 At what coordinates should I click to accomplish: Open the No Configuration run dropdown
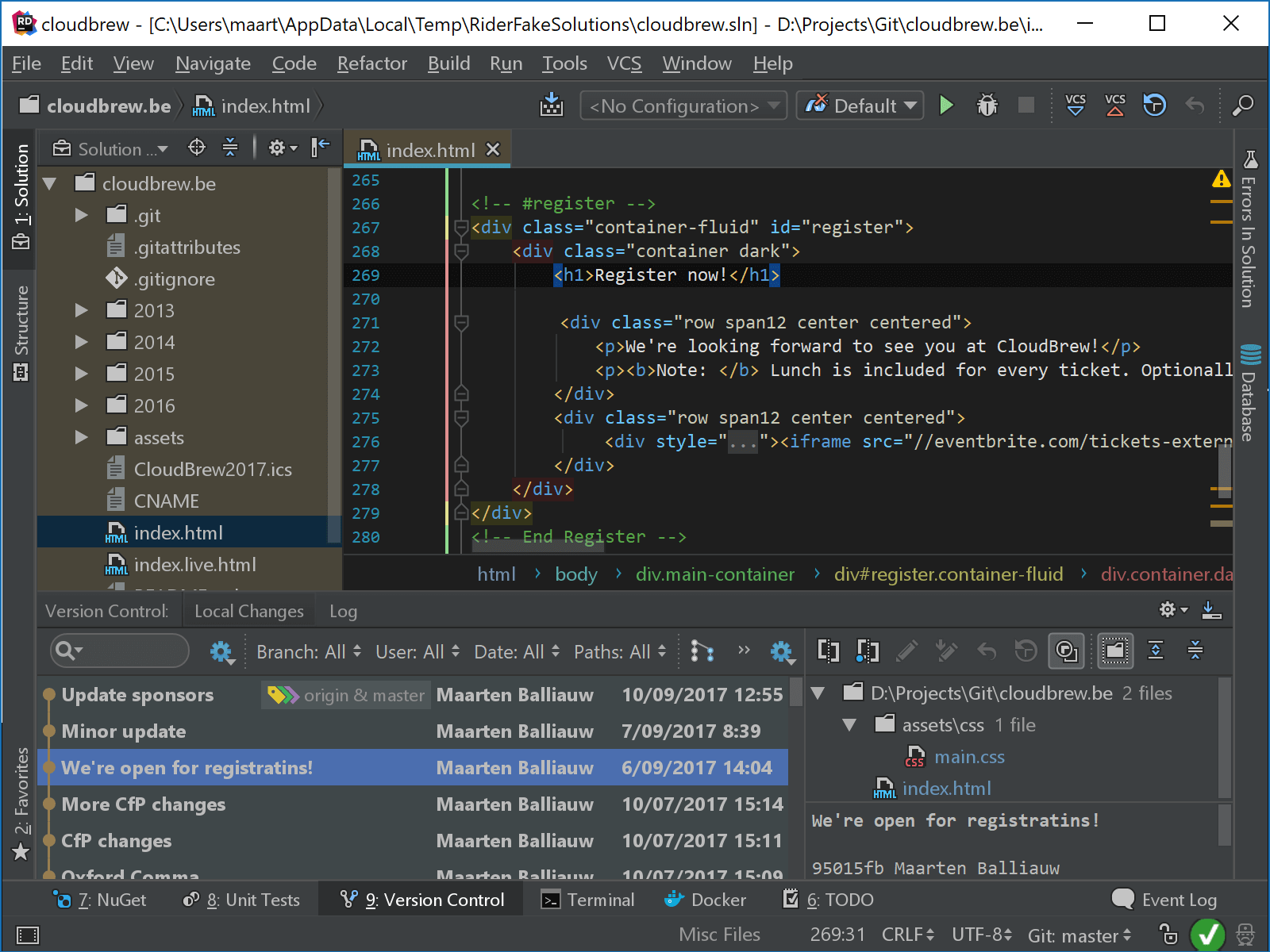(683, 106)
